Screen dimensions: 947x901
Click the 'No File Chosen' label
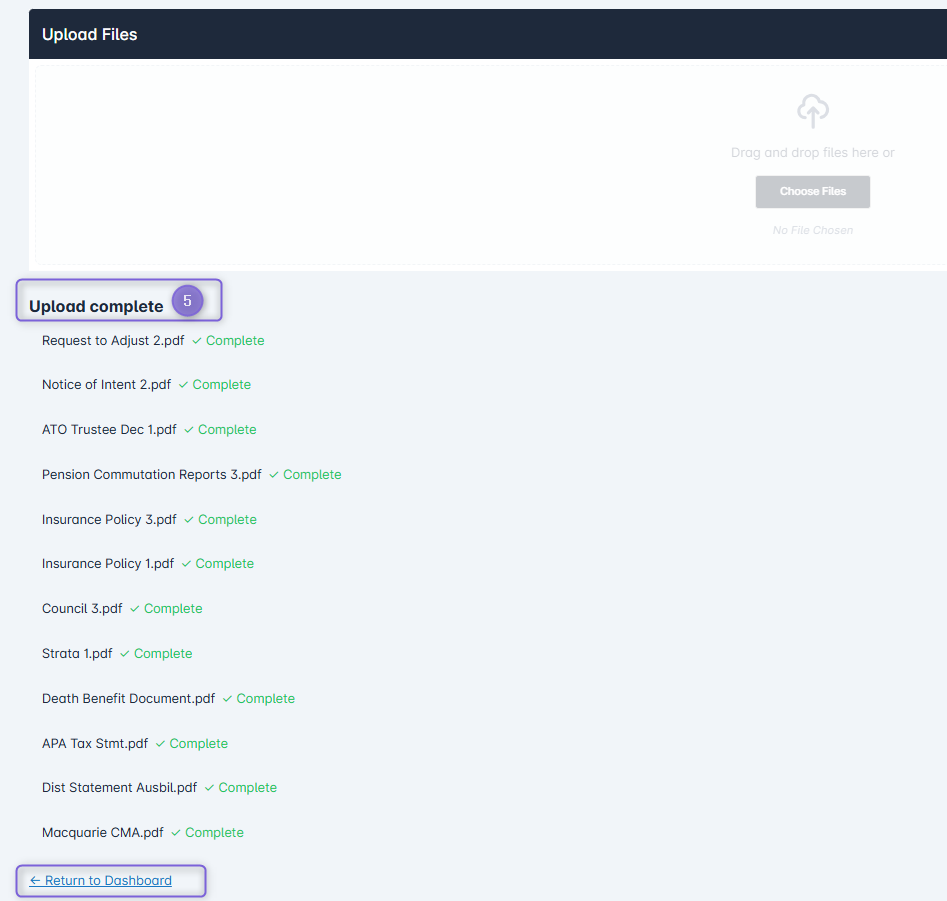click(812, 230)
